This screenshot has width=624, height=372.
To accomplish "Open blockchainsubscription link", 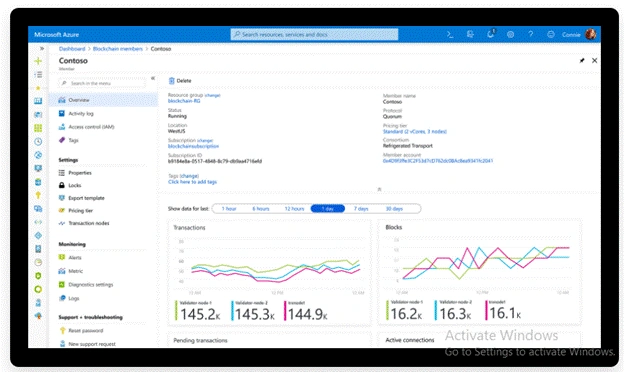I will coord(193,146).
